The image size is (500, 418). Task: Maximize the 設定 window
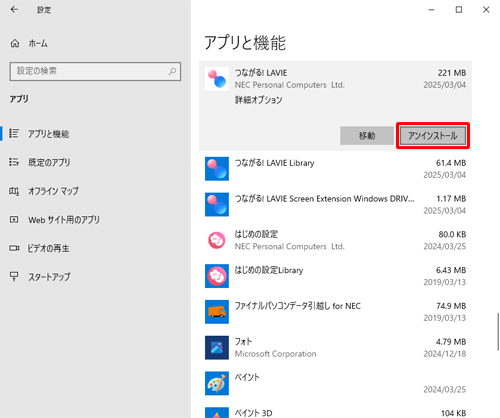(x=459, y=10)
